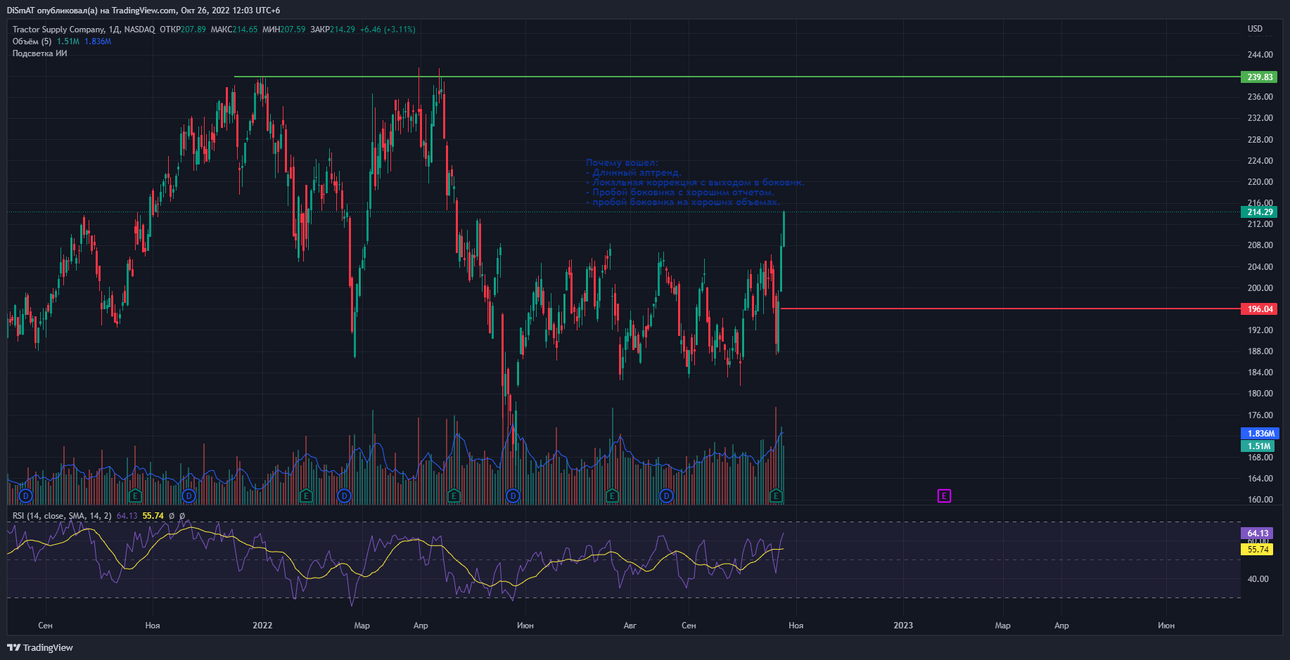Click the RSI (14, close, SMA, 14, 2) legend
Viewport: 1290px width, 660px height.
(62, 516)
